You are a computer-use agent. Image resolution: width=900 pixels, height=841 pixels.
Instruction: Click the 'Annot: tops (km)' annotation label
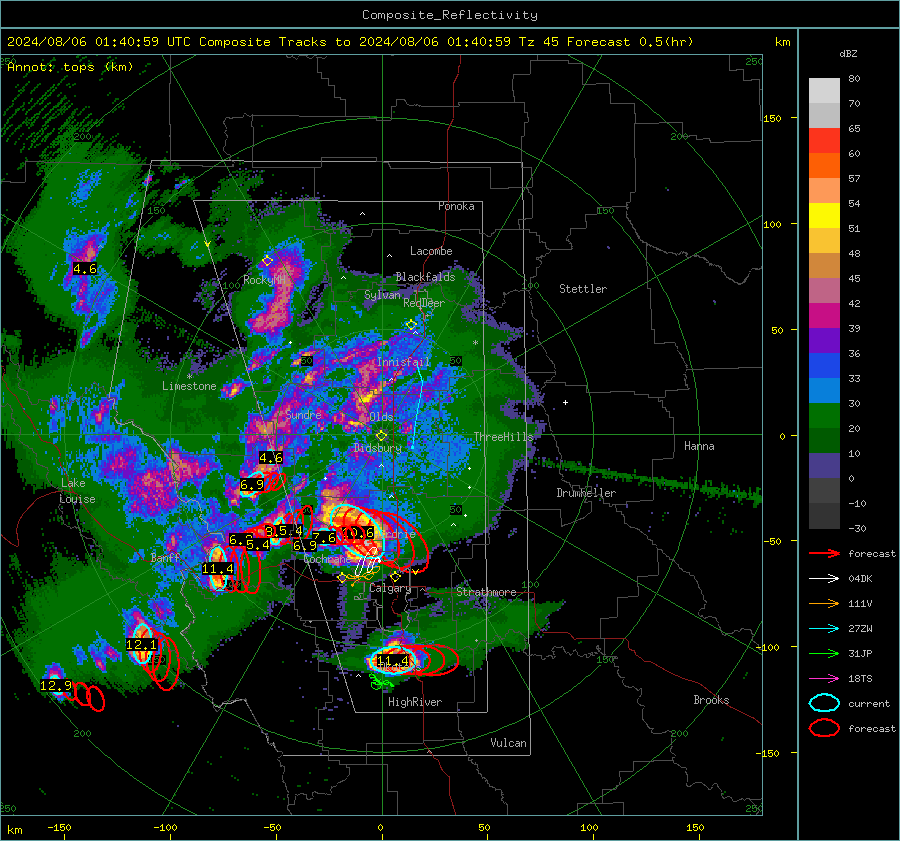click(x=70, y=67)
